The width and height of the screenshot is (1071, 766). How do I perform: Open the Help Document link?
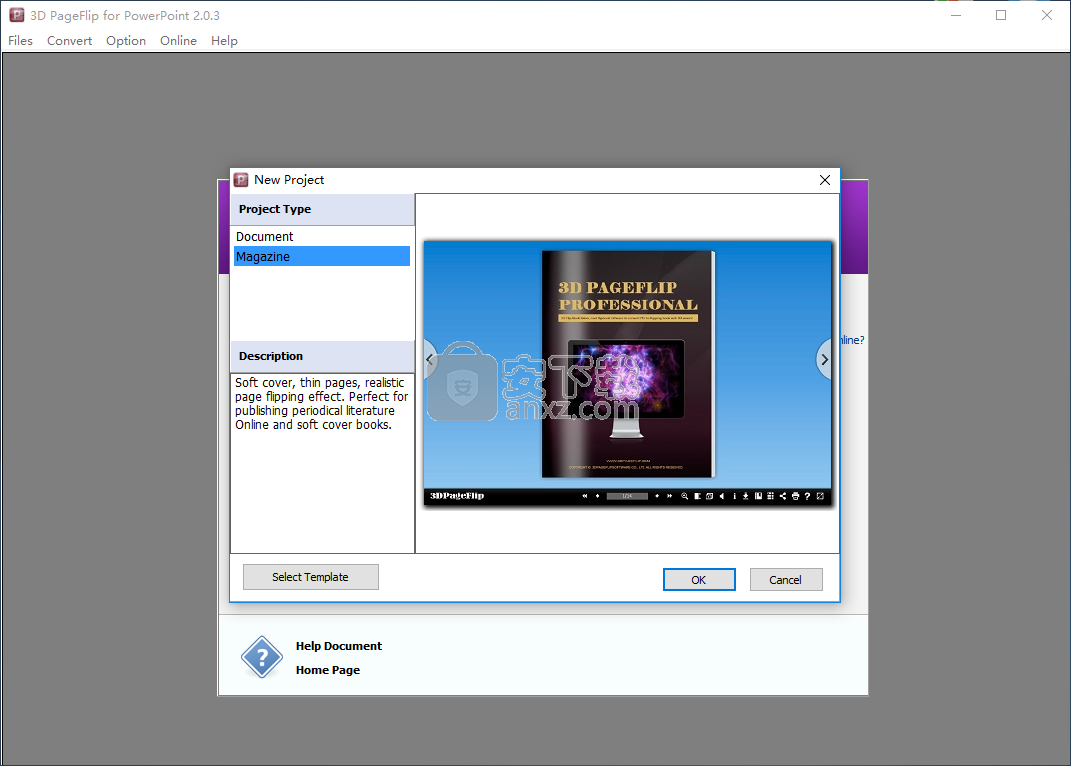[339, 646]
